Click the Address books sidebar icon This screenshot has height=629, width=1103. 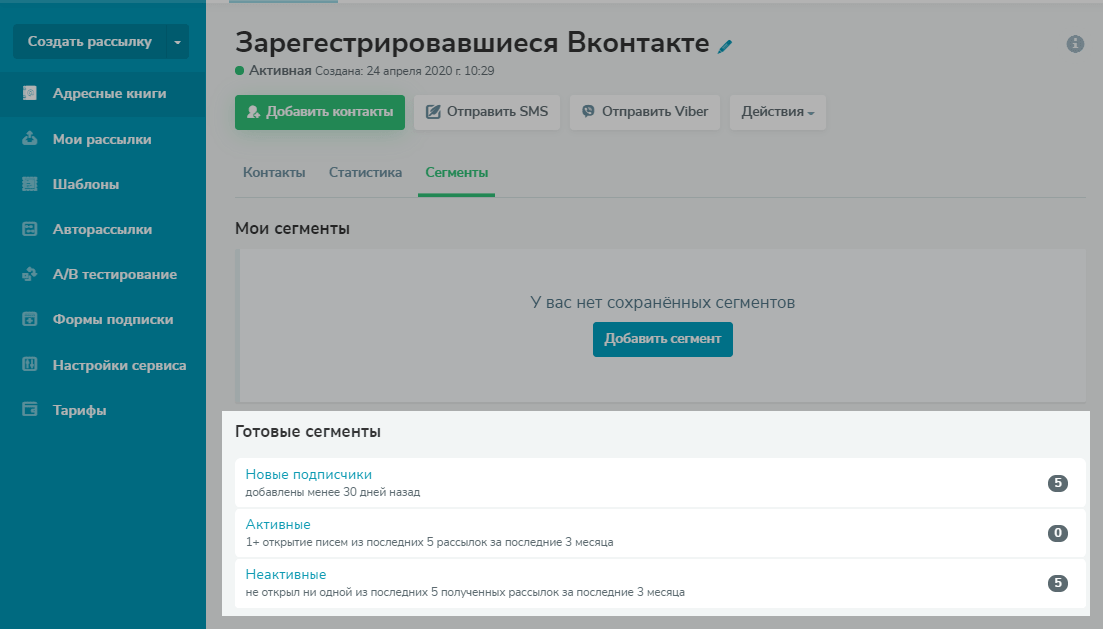pos(30,94)
